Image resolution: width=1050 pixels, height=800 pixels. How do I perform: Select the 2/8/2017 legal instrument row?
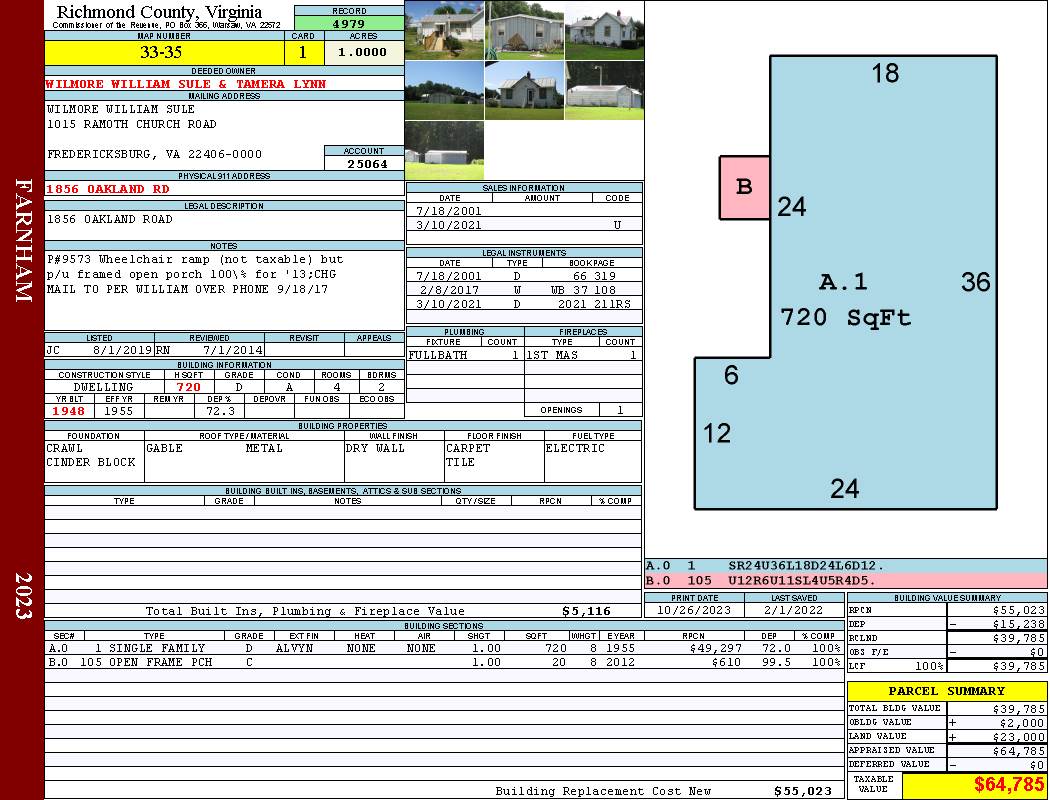524,290
